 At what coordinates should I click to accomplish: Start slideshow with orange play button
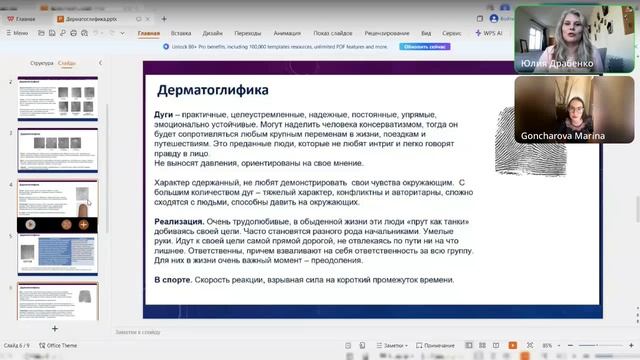[513, 345]
